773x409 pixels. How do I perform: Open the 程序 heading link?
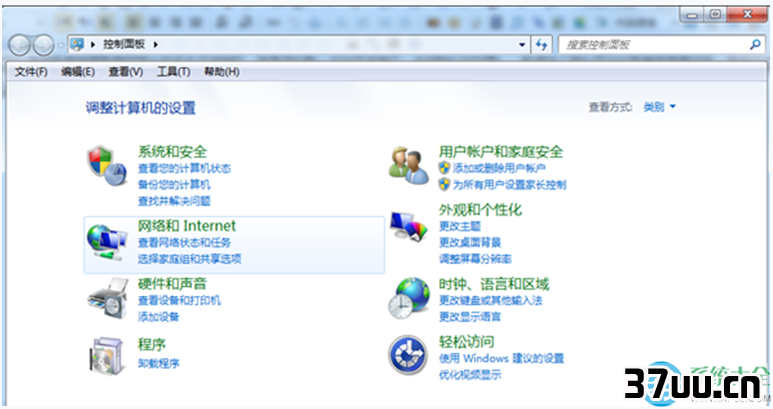(152, 344)
